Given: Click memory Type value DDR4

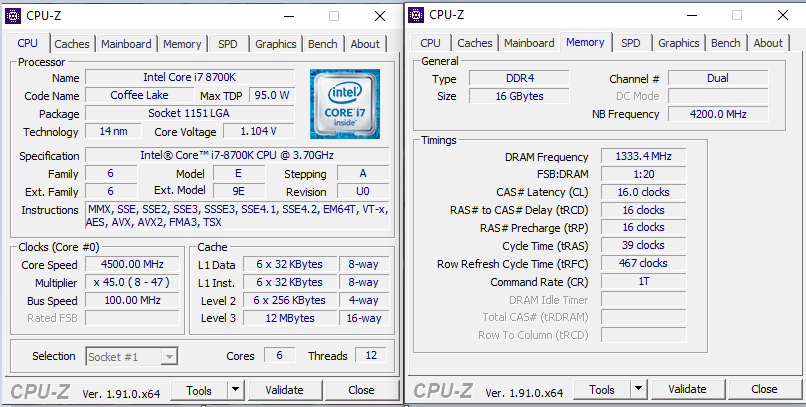Looking at the screenshot, I should [x=520, y=79].
